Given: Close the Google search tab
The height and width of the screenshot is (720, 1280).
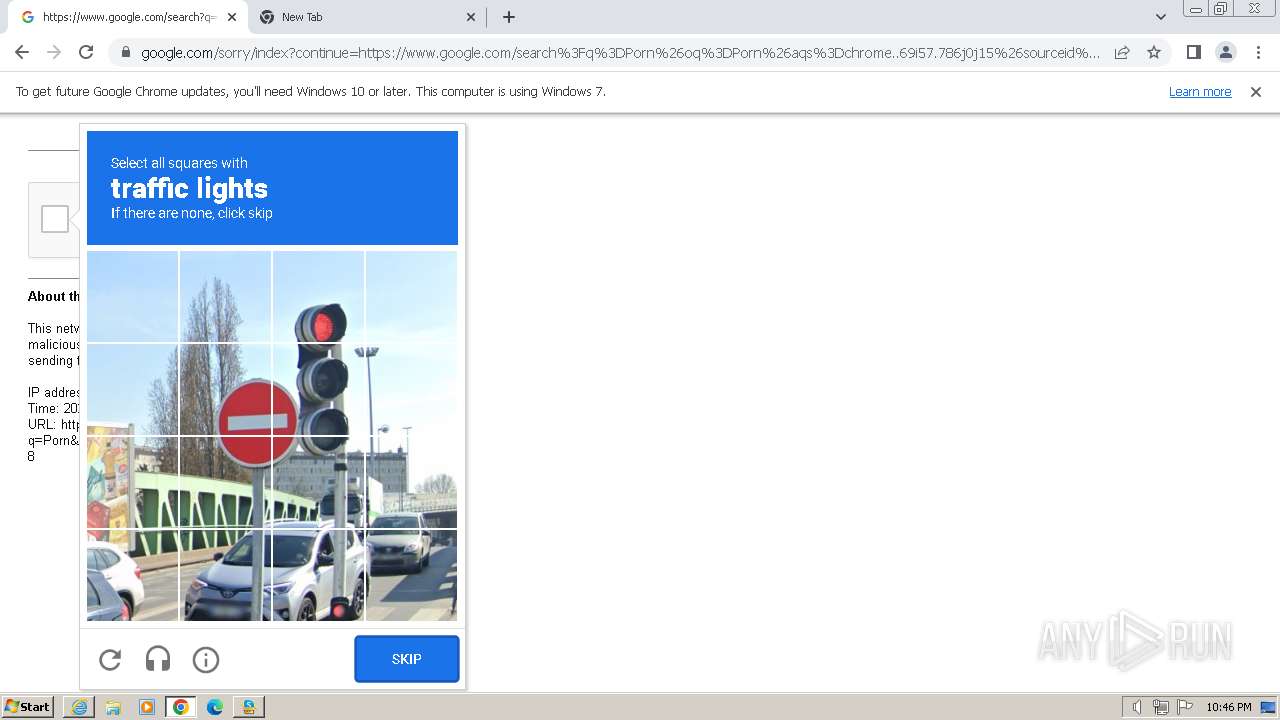Looking at the screenshot, I should [x=232, y=17].
